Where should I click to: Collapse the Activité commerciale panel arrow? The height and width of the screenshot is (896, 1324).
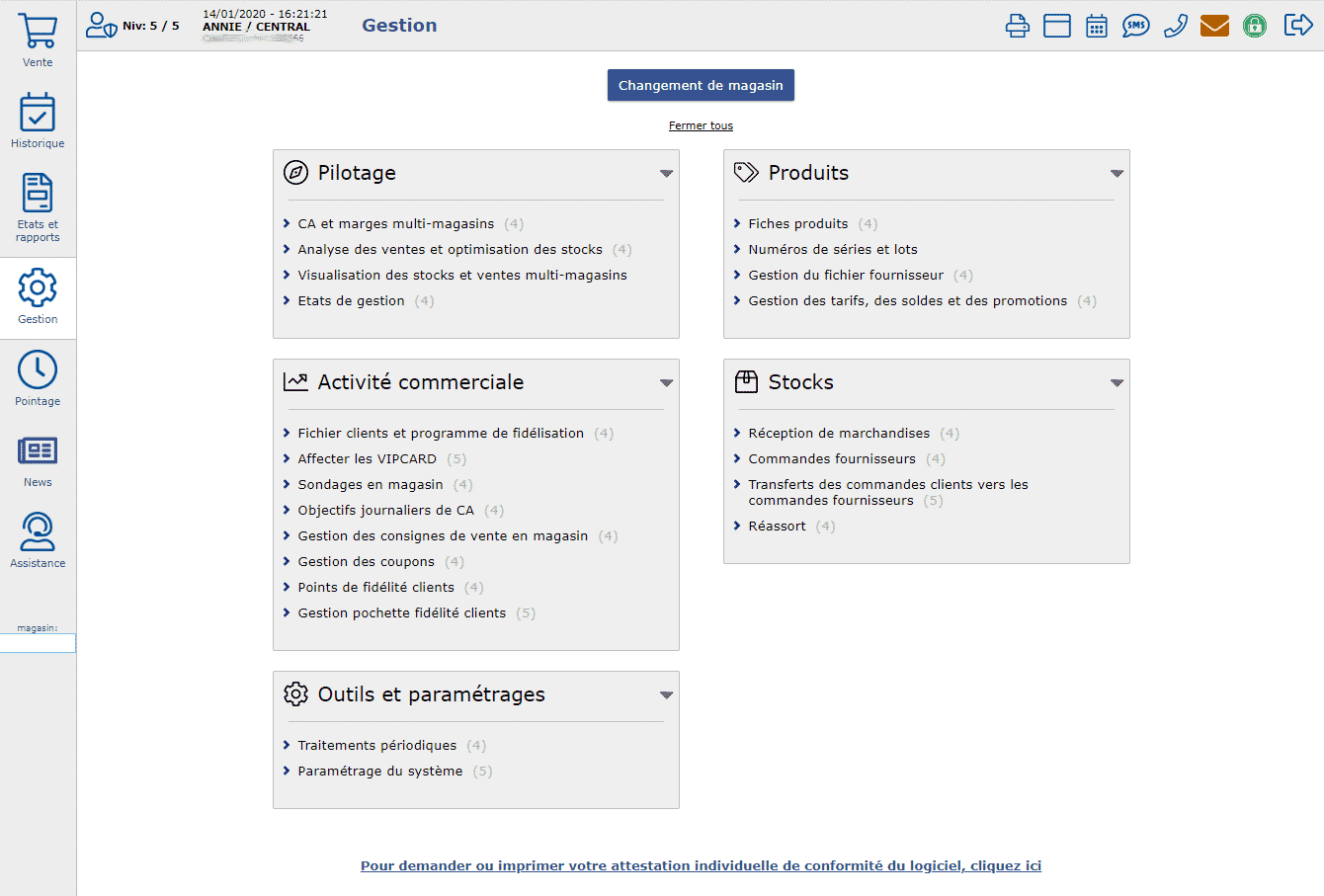(x=666, y=383)
